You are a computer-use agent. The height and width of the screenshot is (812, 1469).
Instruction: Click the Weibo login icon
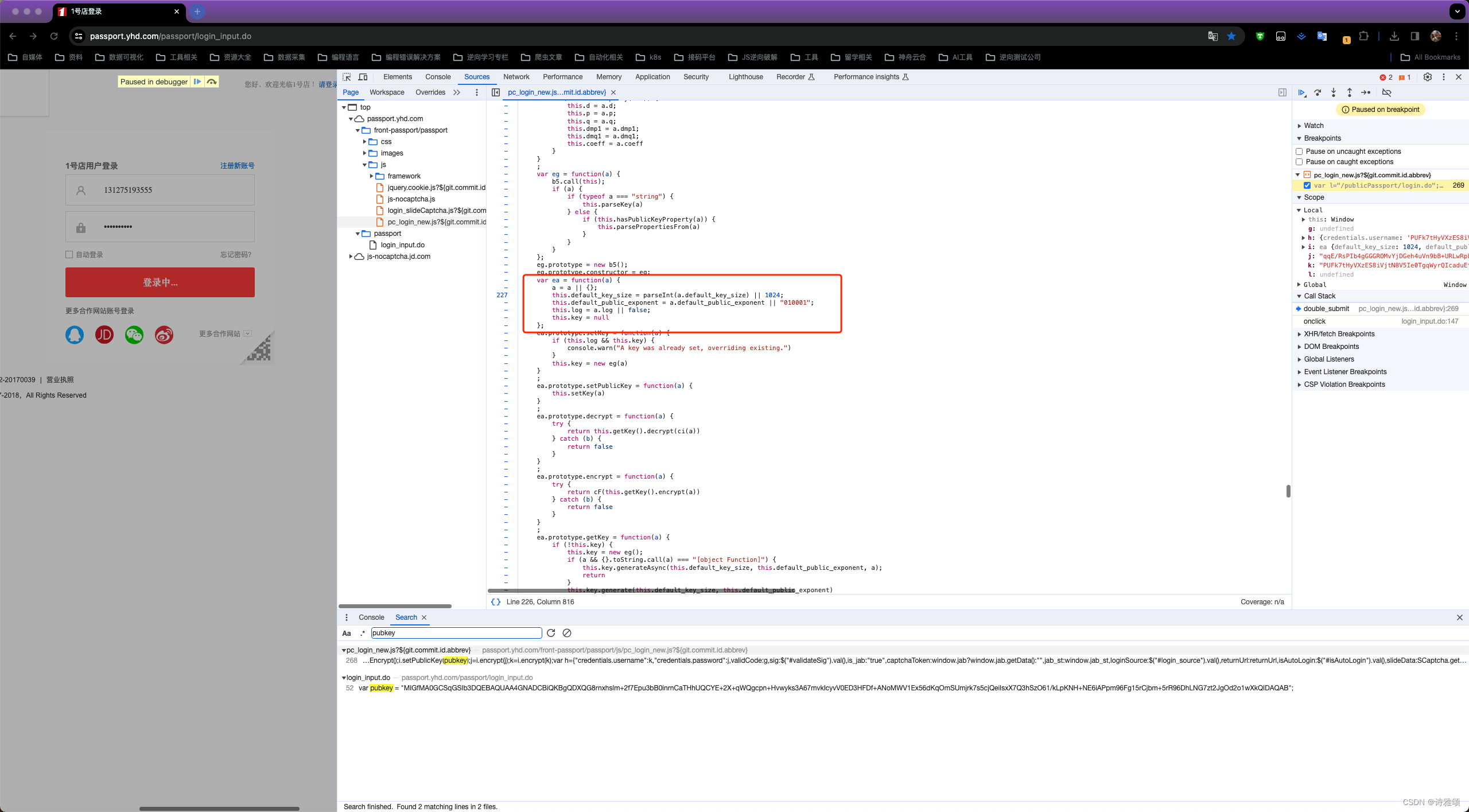164,335
